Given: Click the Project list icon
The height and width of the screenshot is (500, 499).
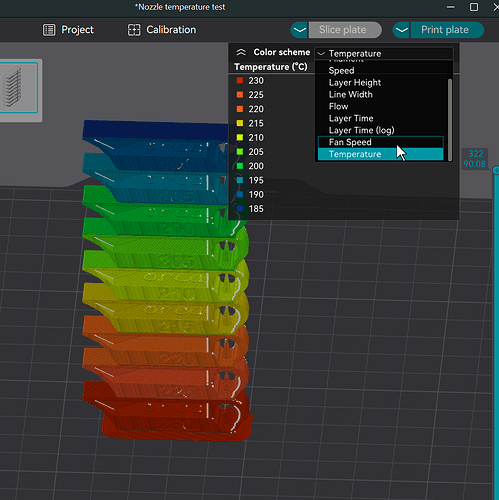Looking at the screenshot, I should click(x=49, y=30).
